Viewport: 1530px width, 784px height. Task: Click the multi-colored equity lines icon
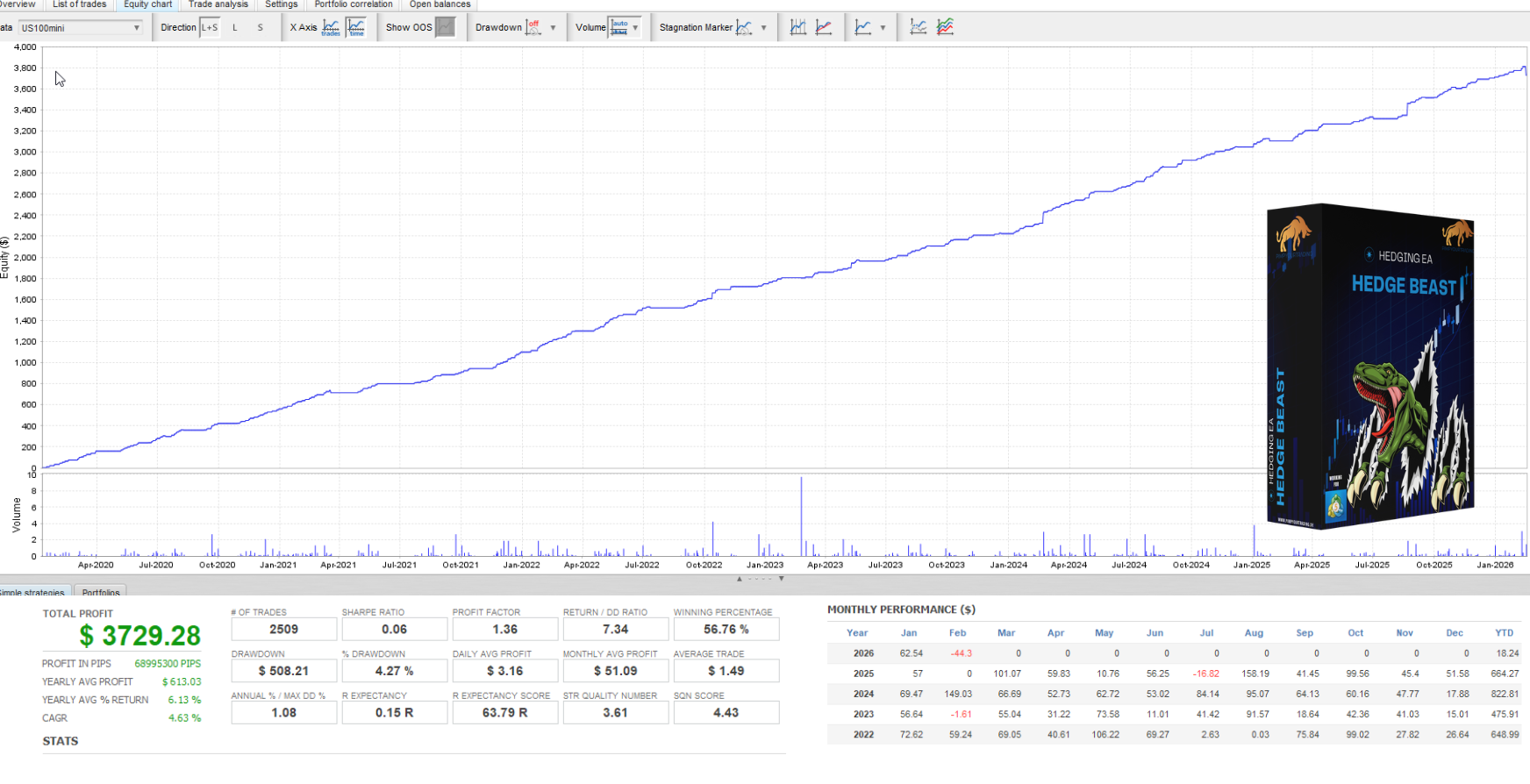(x=945, y=27)
